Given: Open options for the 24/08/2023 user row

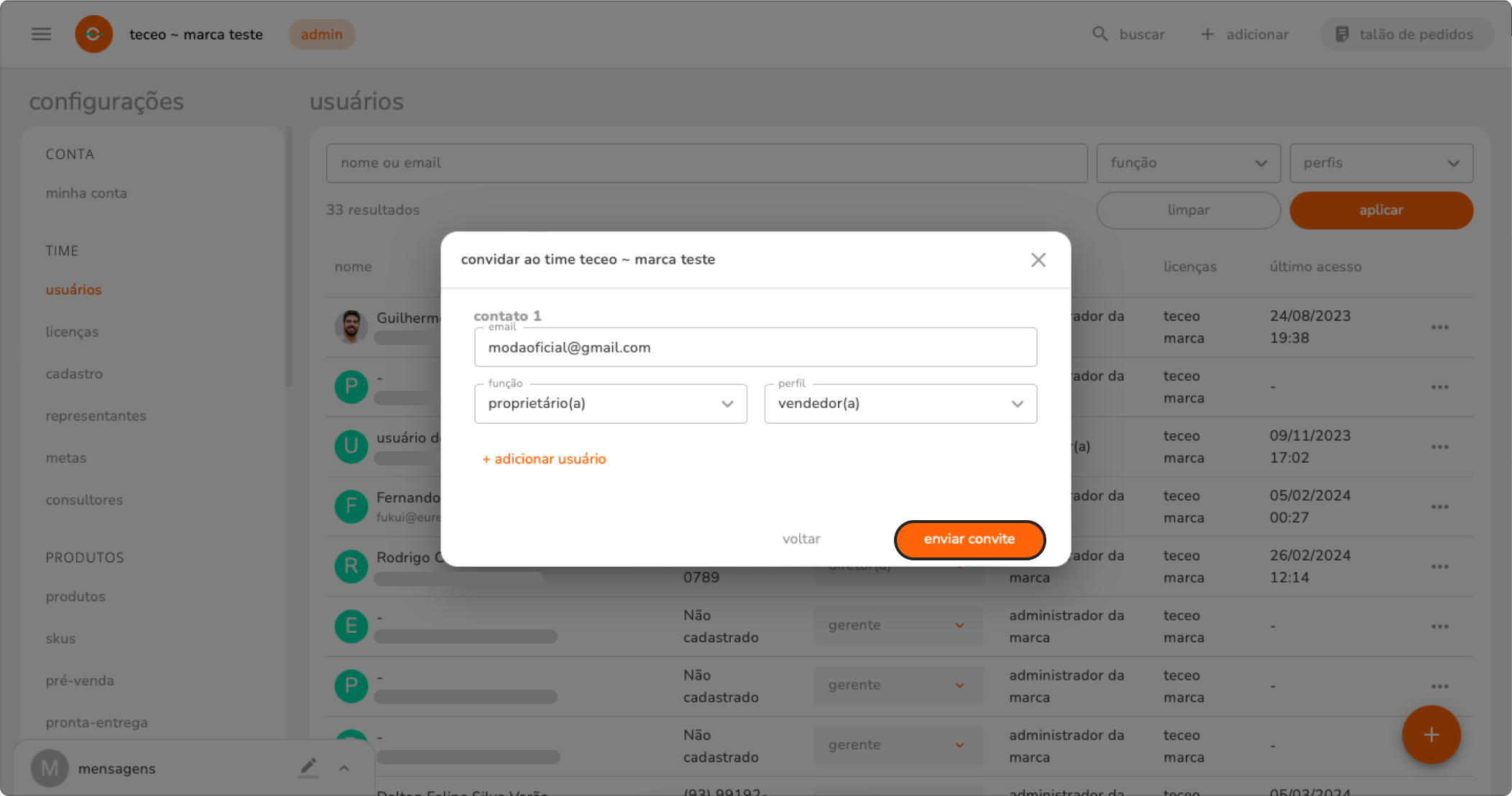Looking at the screenshot, I should click(x=1439, y=328).
